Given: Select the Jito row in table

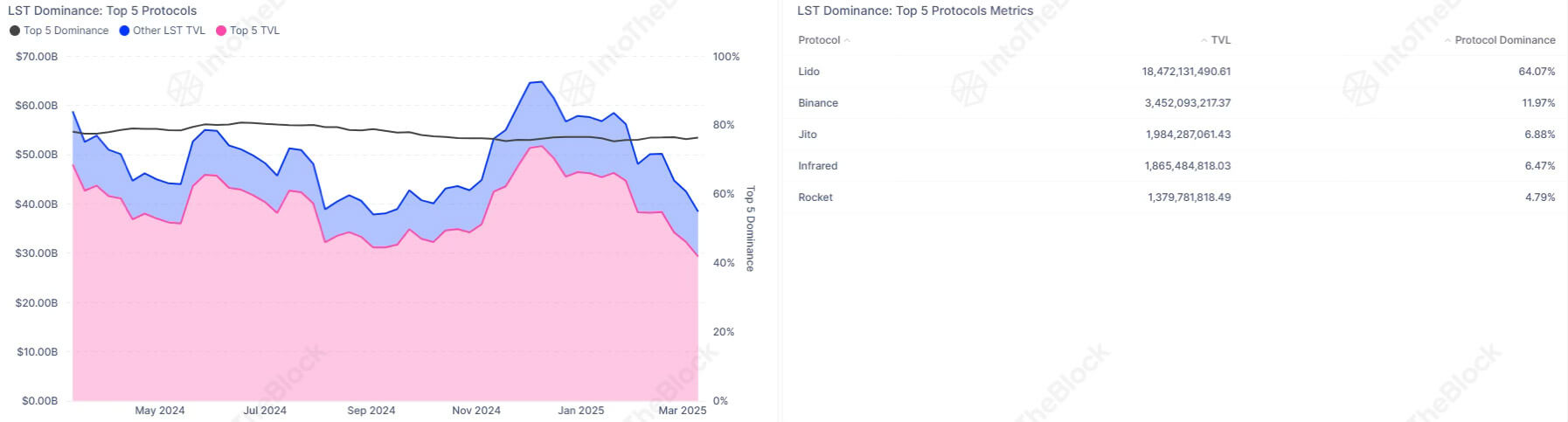Looking at the screenshot, I should pos(807,135).
